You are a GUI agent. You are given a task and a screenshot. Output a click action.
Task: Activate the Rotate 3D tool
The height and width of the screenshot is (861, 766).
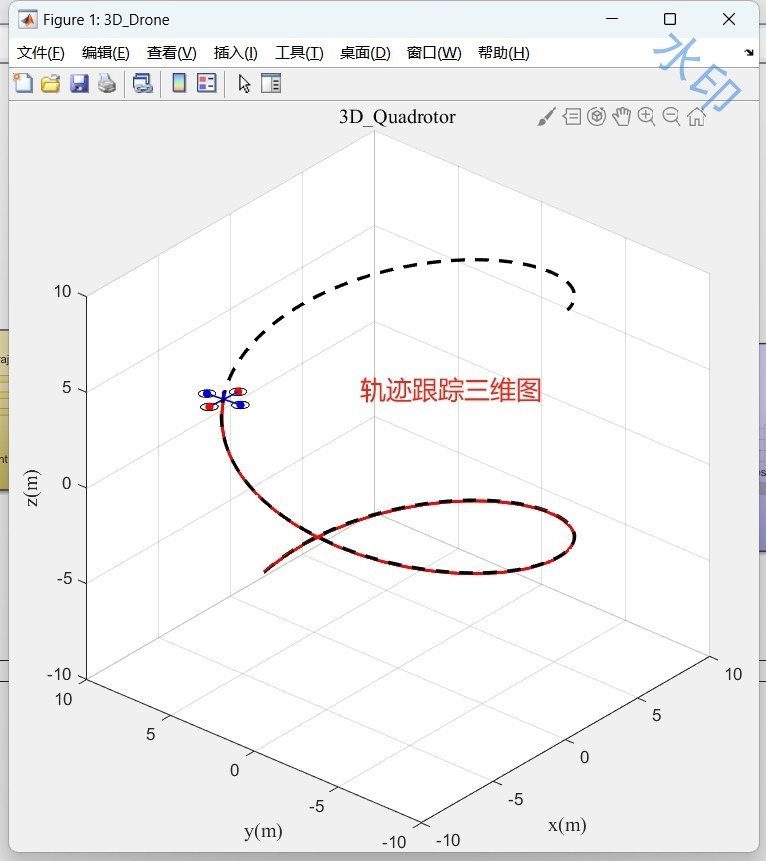click(596, 116)
